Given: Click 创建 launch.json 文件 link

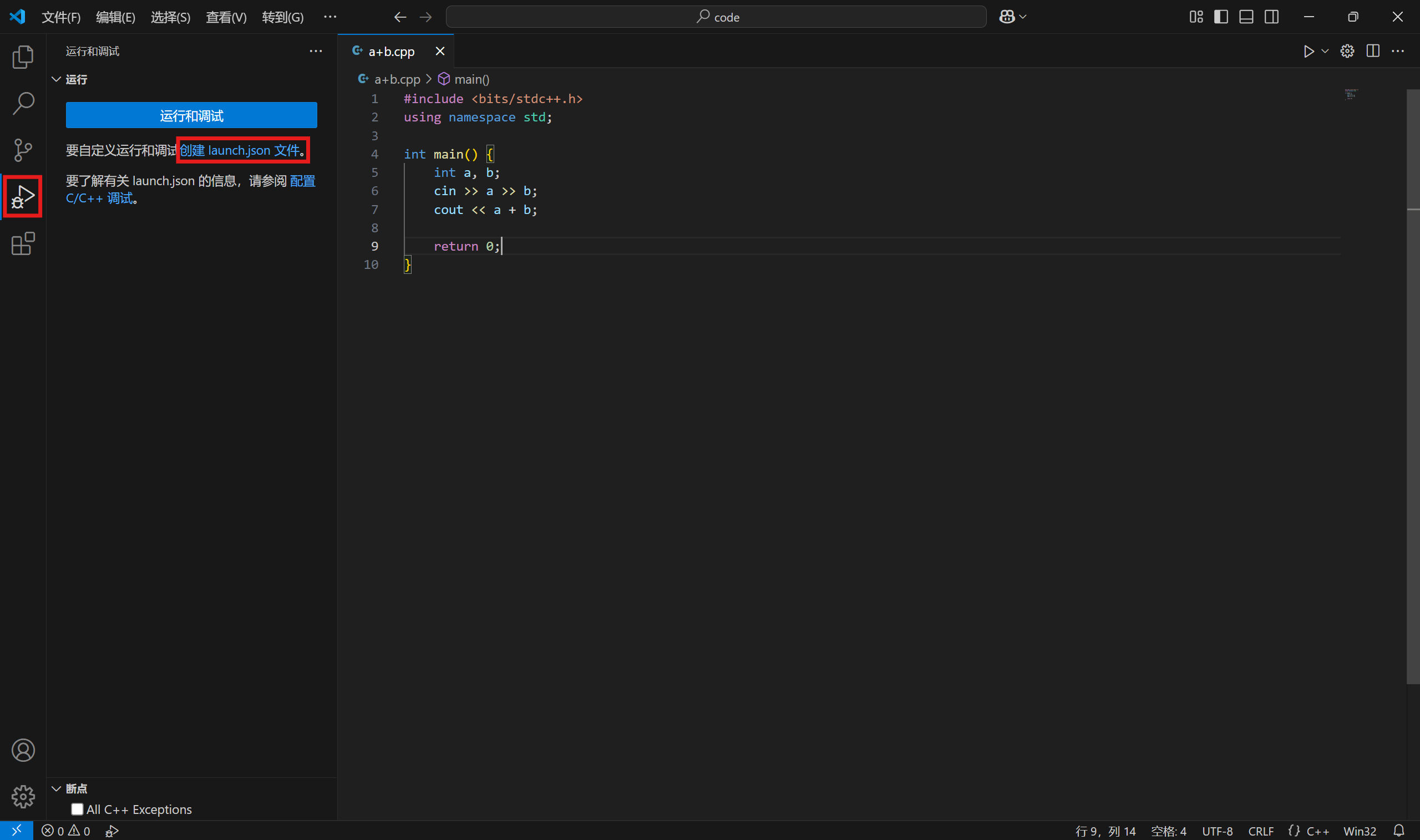Looking at the screenshot, I should coord(240,150).
